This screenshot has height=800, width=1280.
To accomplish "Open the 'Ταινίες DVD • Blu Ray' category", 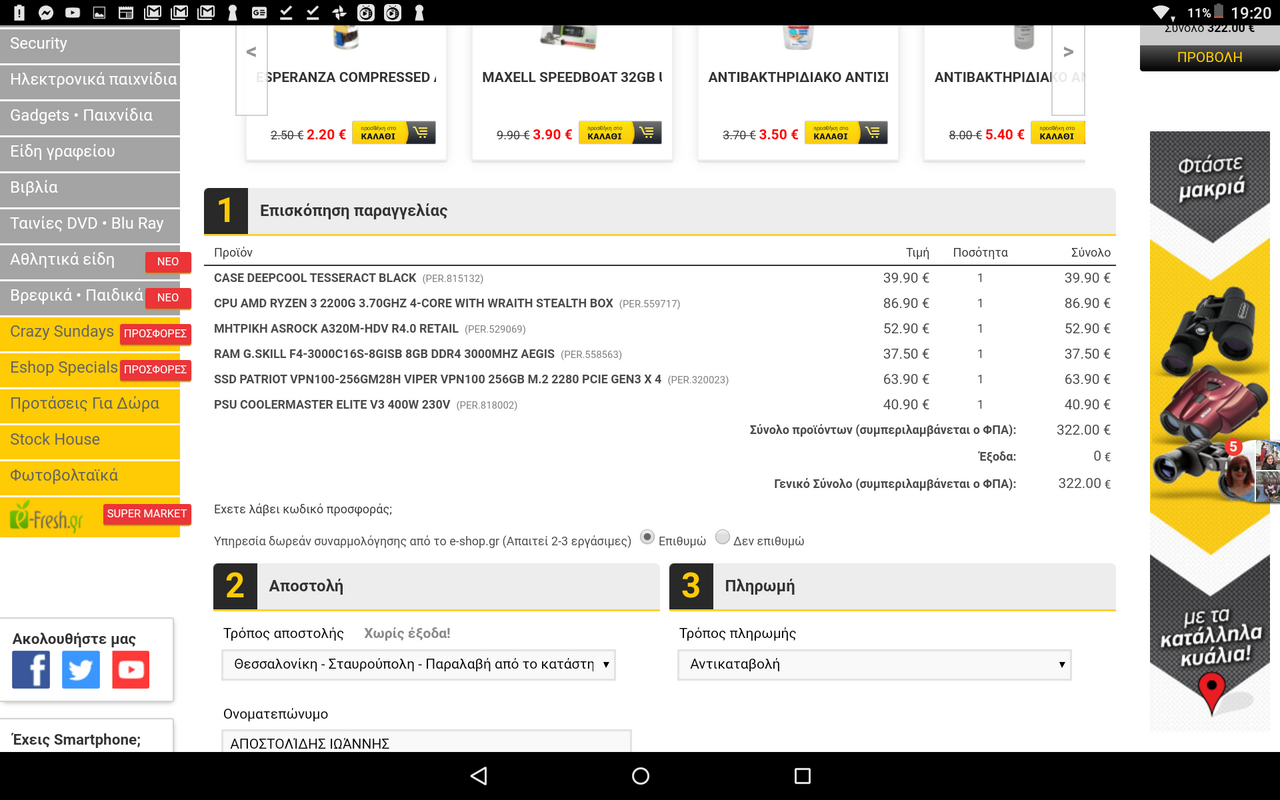I will 90,224.
